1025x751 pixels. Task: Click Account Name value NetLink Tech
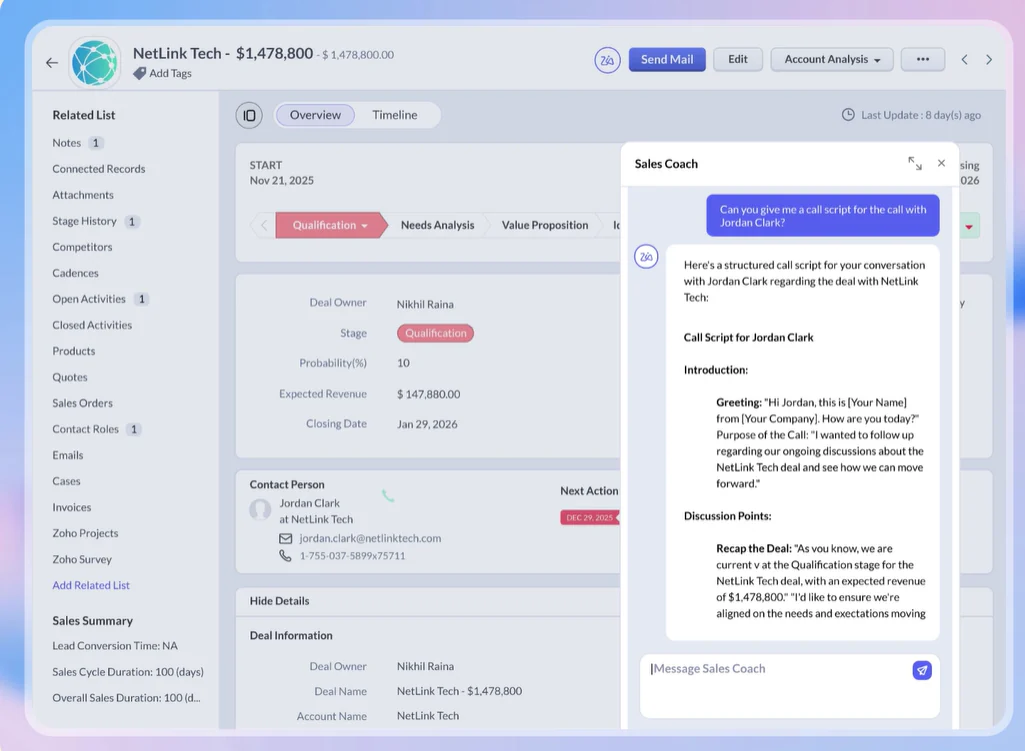click(428, 716)
